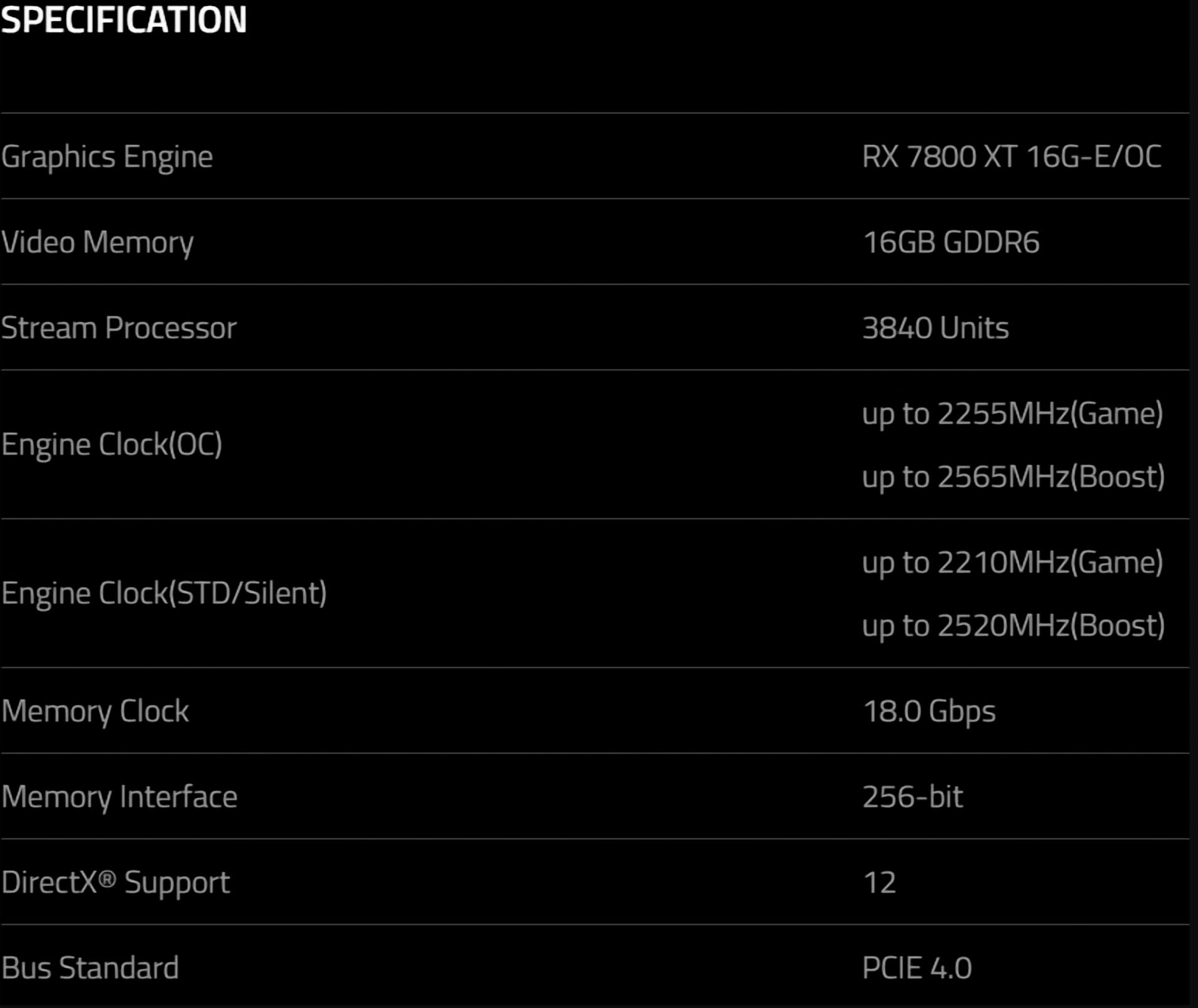Click the Memory Clock label

point(95,711)
